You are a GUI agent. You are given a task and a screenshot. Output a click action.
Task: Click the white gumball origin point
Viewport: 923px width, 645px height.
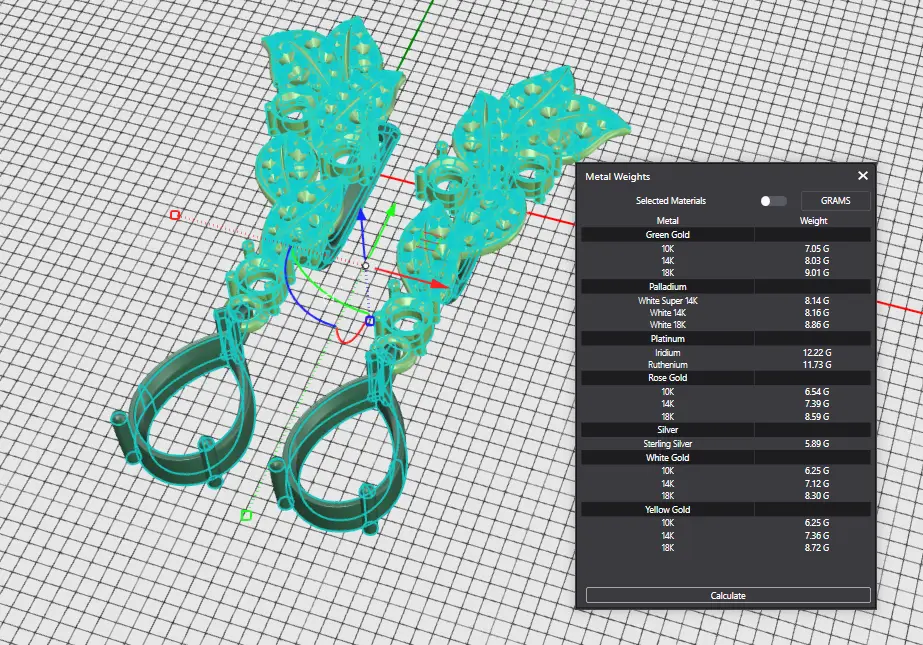(x=366, y=266)
